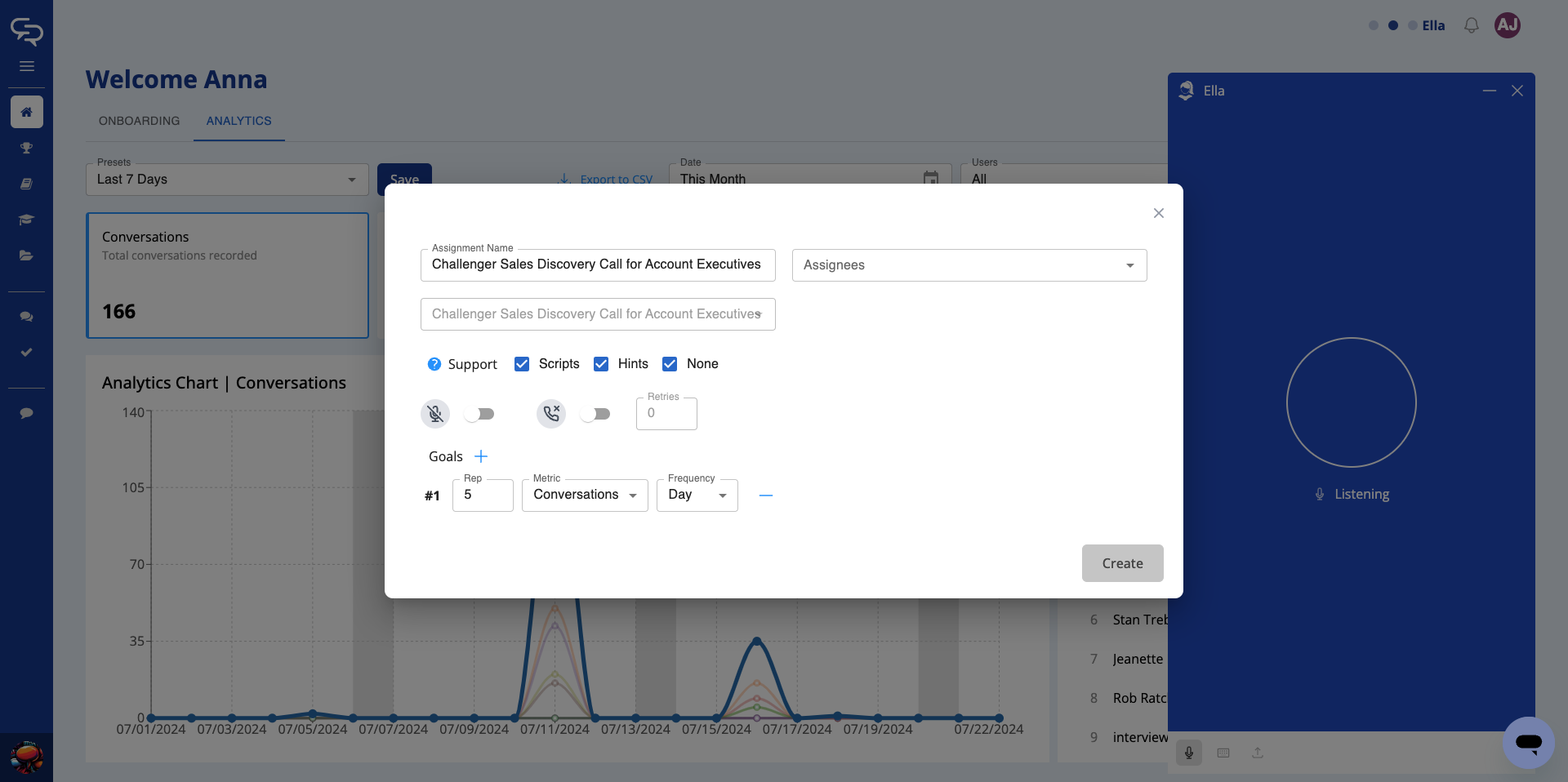Screen dimensions: 1568x782
Task: Open the hamburger menu in the sidebar
Action: (26, 66)
